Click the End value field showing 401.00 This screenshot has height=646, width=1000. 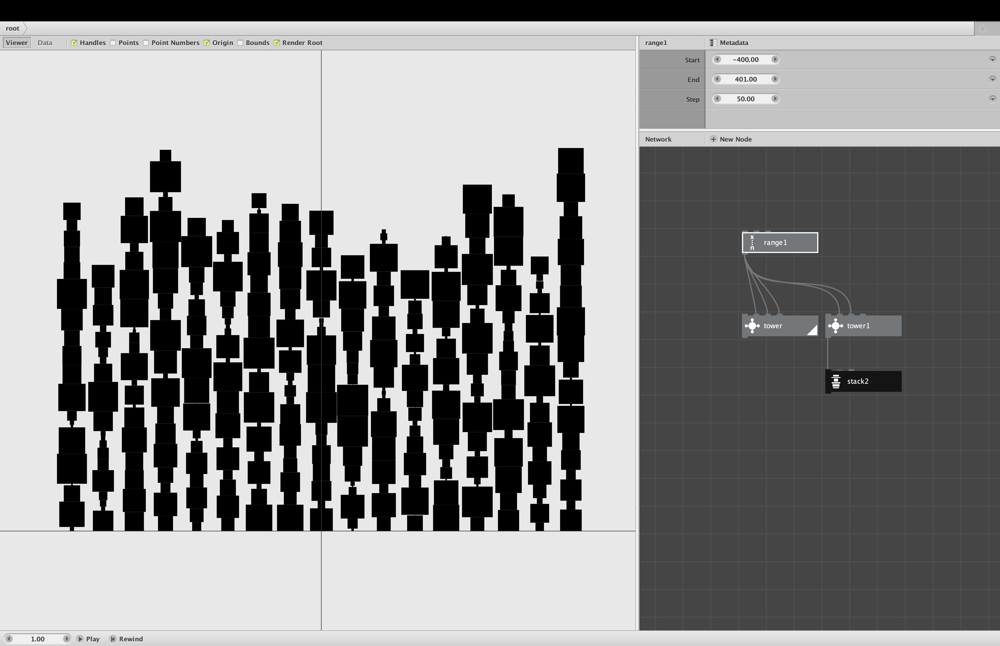746,79
